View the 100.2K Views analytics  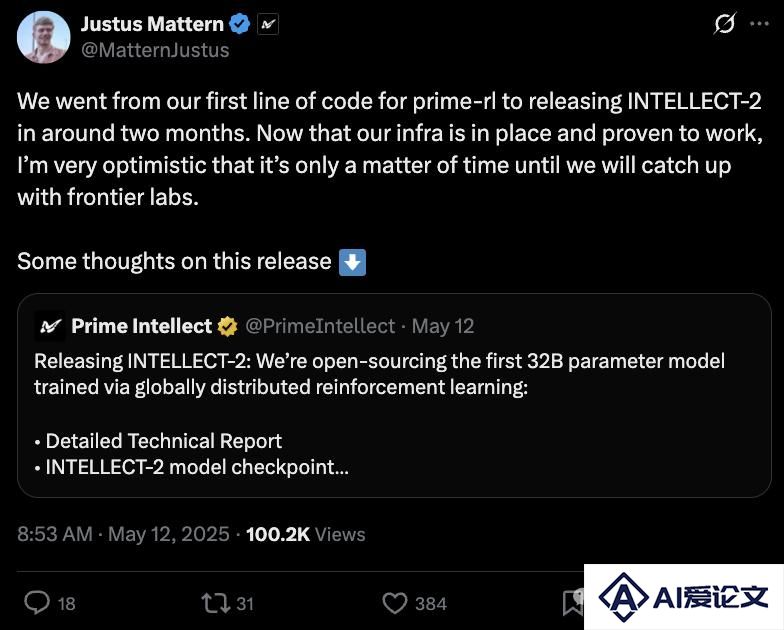pyautogui.click(x=306, y=534)
